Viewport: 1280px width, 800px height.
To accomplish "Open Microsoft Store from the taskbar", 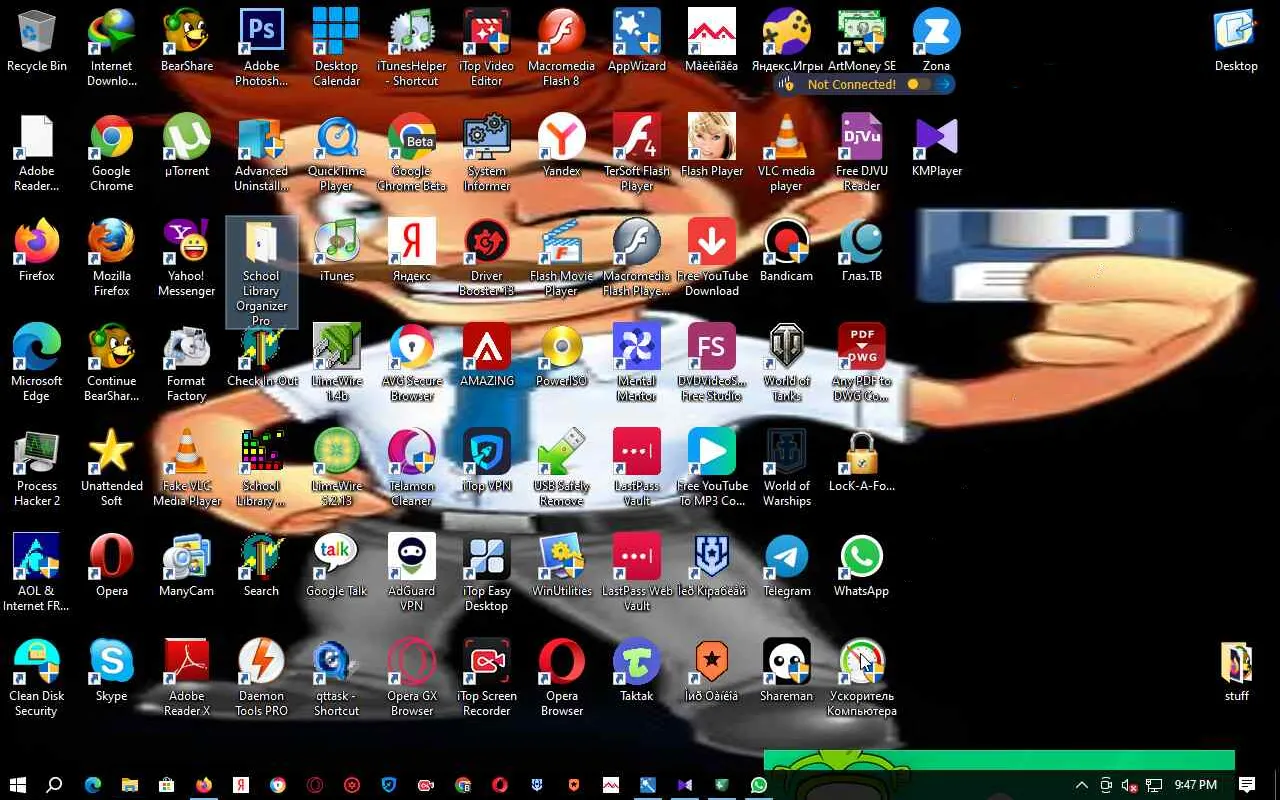I will 167,785.
